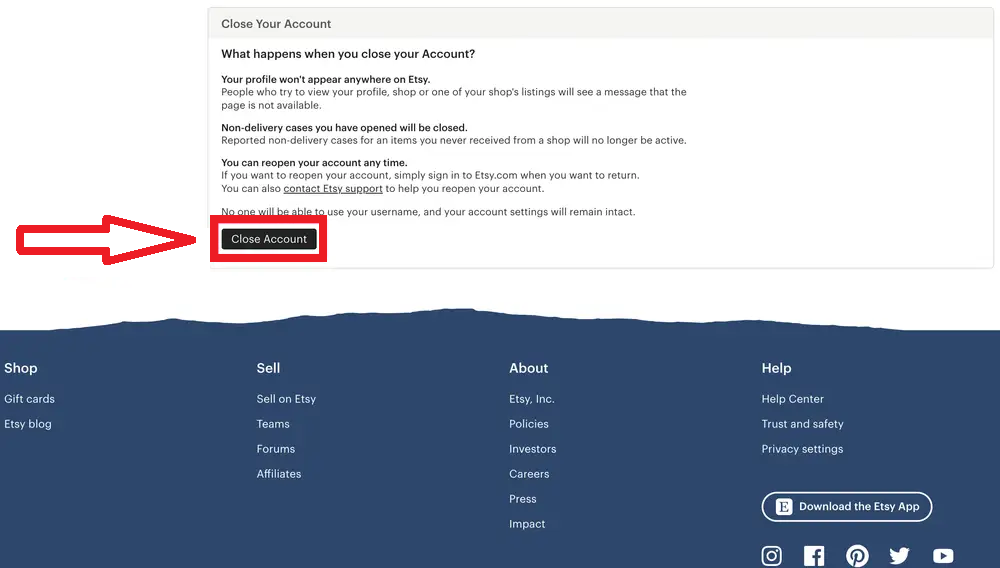Open Etsy's Facebook page icon
Image resolution: width=1000 pixels, height=568 pixels.
pos(814,556)
